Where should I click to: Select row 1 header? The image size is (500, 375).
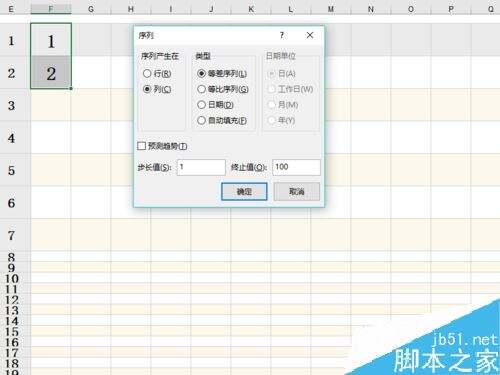[x=12, y=40]
